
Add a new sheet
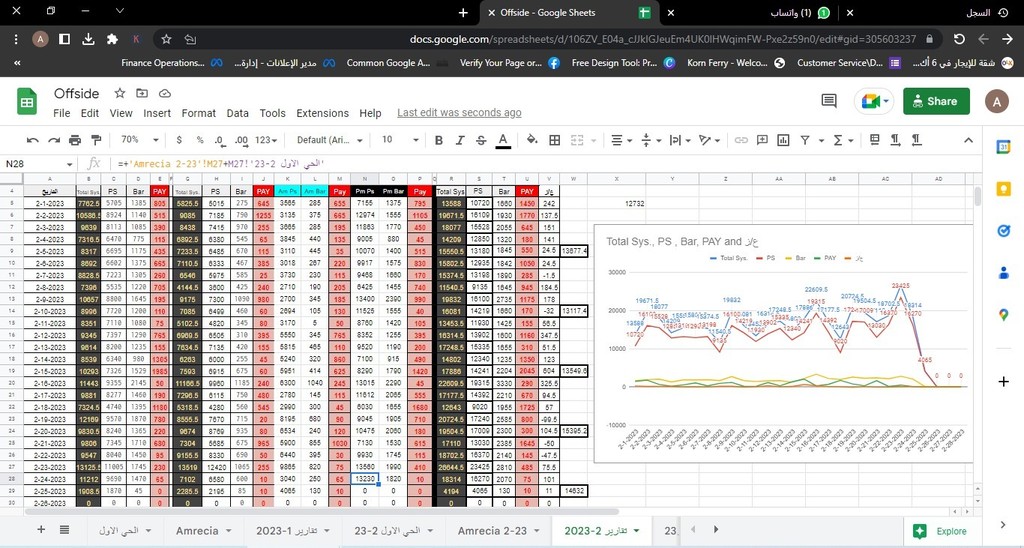coord(40,530)
